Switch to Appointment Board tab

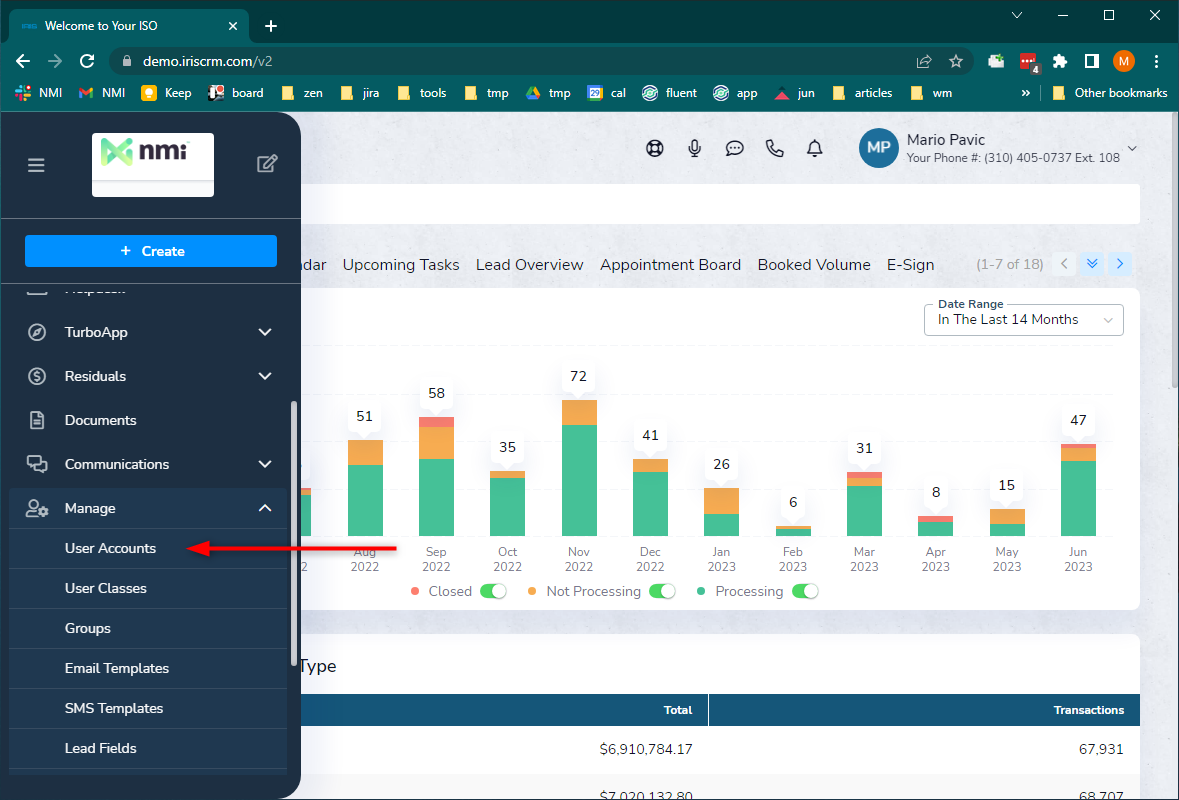click(x=671, y=265)
